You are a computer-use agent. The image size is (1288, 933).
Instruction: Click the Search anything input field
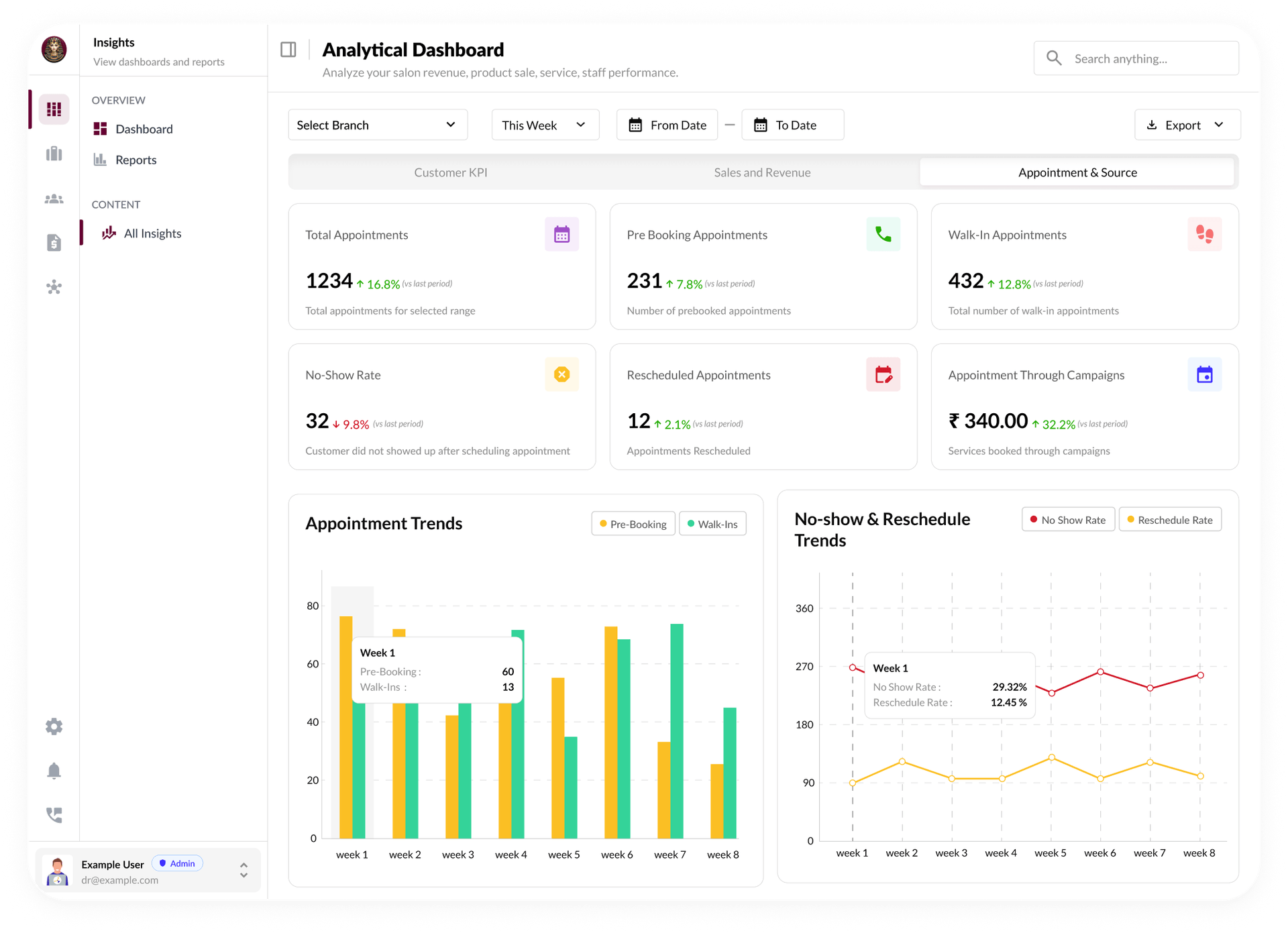[x=1136, y=58]
